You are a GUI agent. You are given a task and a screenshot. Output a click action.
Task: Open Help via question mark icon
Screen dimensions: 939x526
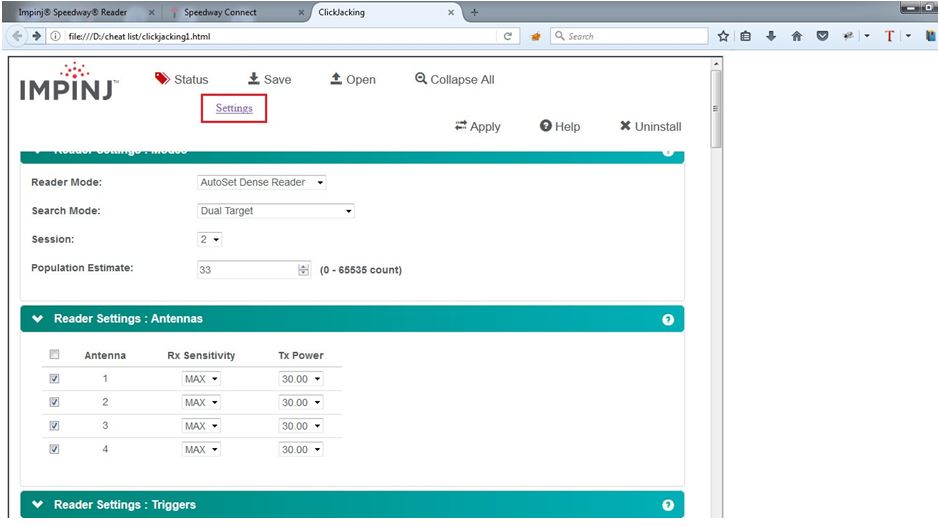(x=546, y=126)
